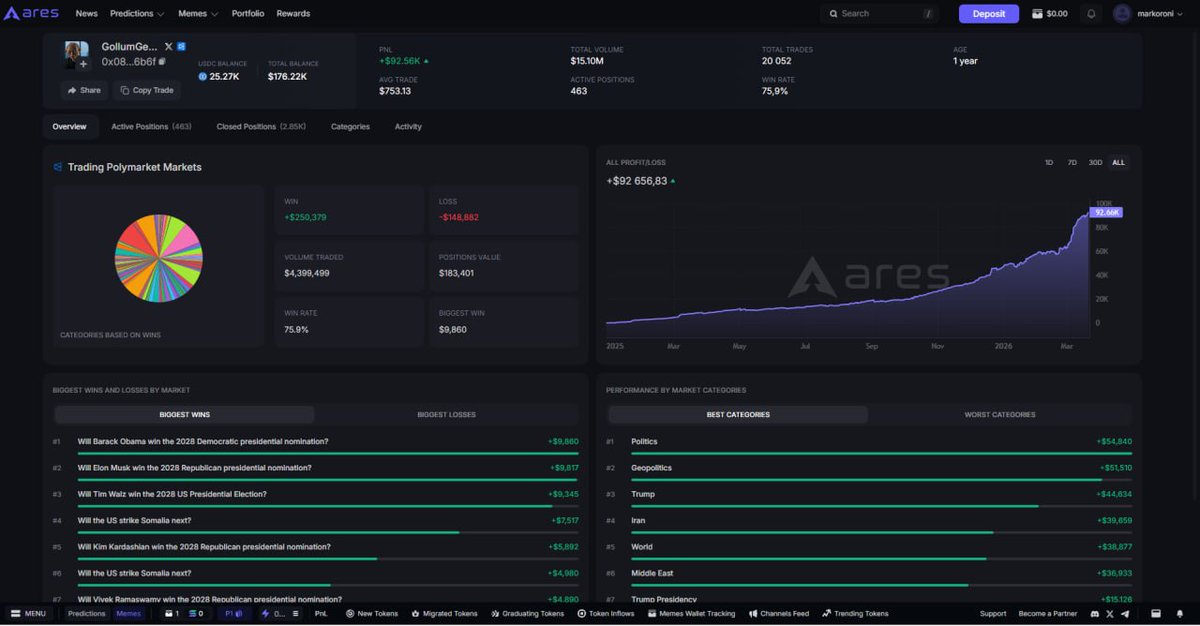Click the hamburger MENU icon in the bottom bar
1200x626 pixels.
(x=16, y=614)
